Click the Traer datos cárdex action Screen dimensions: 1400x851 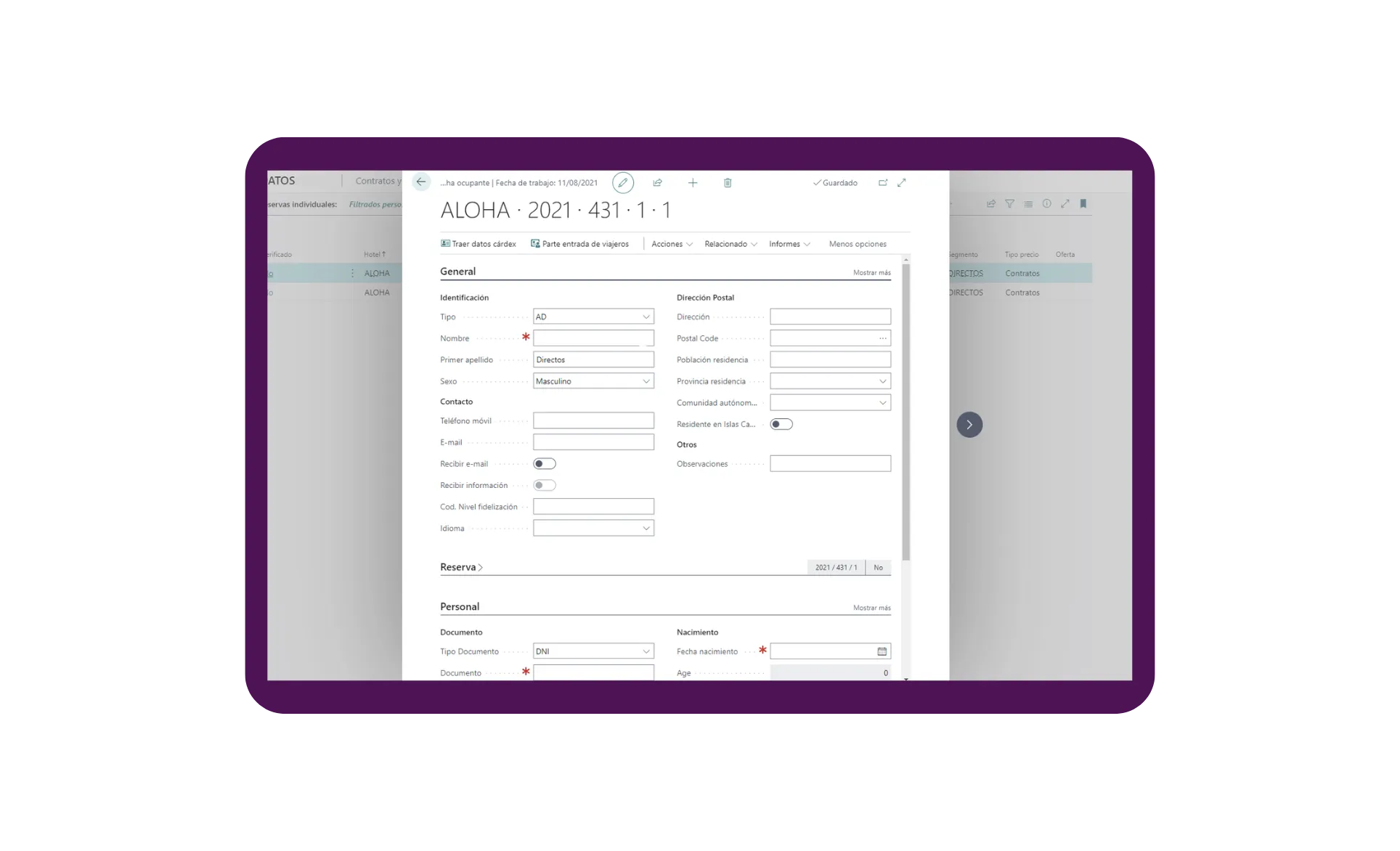[478, 244]
